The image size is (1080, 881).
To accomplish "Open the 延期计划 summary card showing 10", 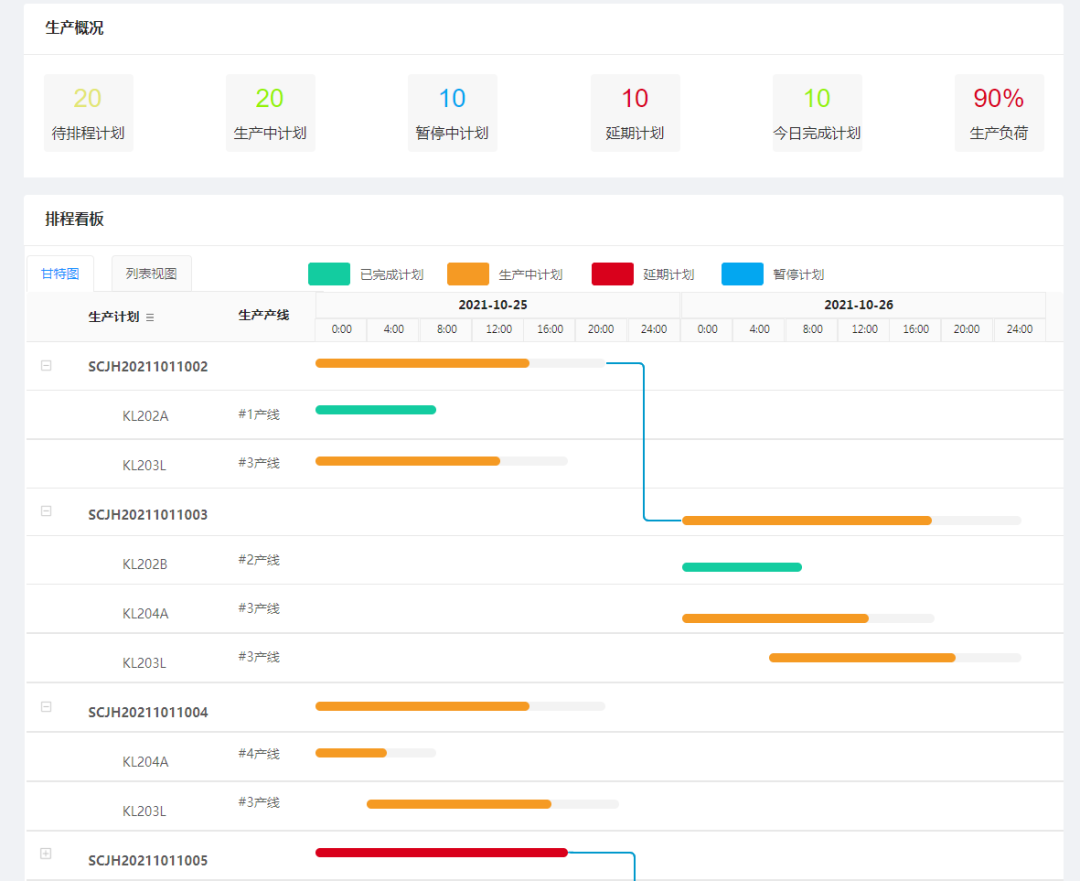I will click(x=635, y=113).
